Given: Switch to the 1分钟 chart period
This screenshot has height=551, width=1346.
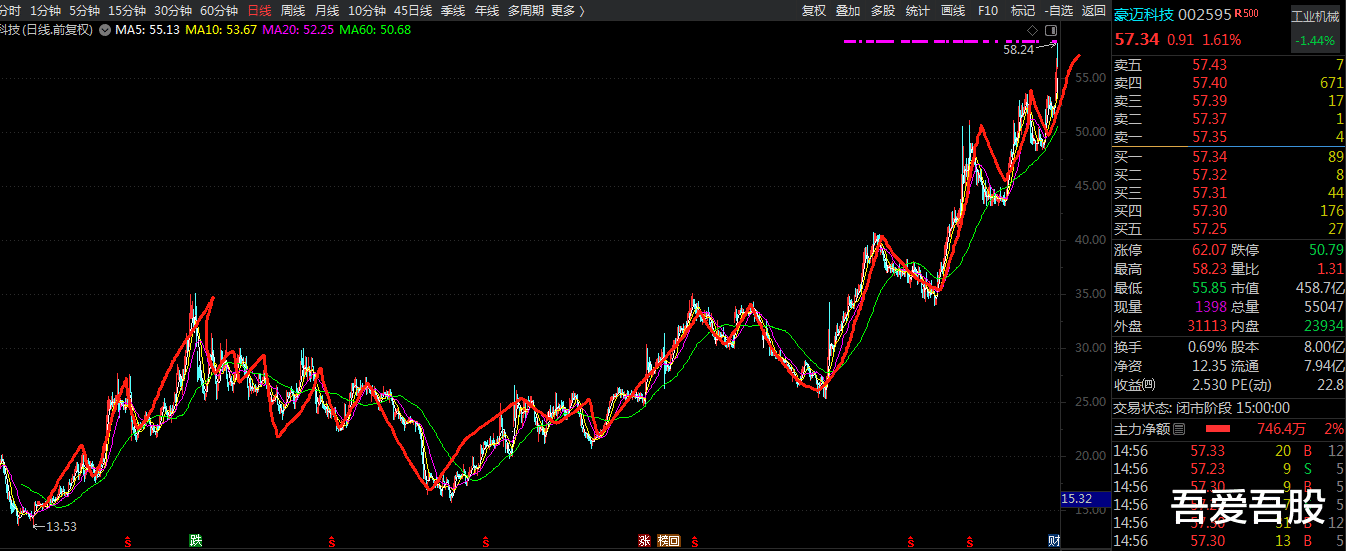Looking at the screenshot, I should tap(45, 10).
